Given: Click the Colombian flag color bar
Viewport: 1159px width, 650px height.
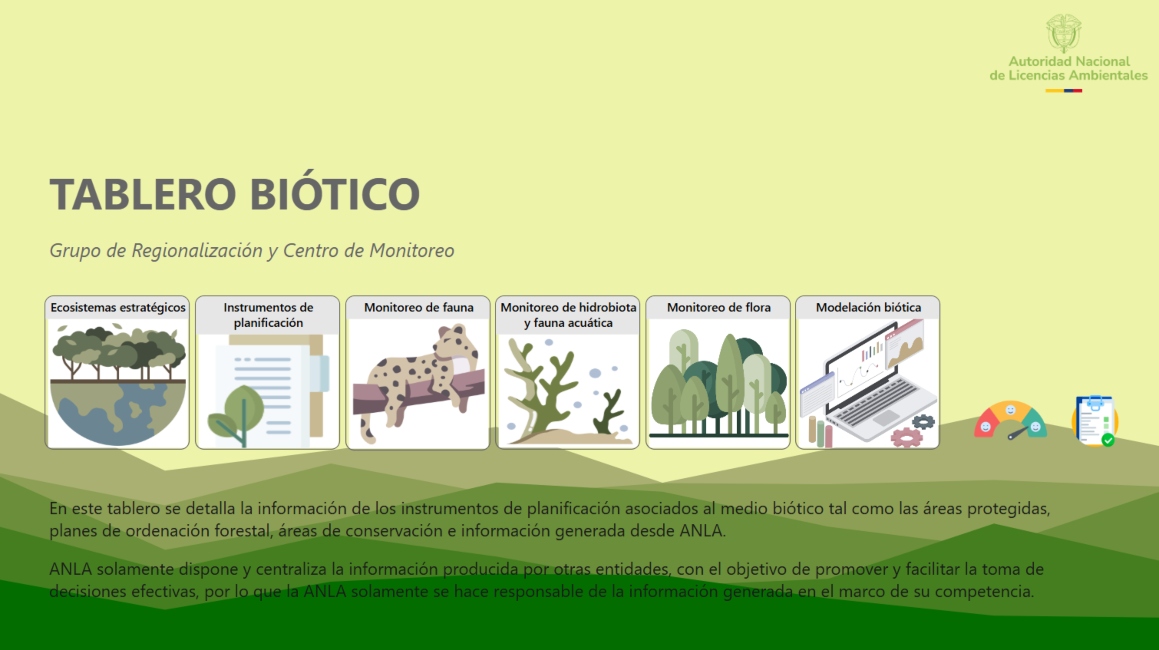Looking at the screenshot, I should click(1065, 88).
